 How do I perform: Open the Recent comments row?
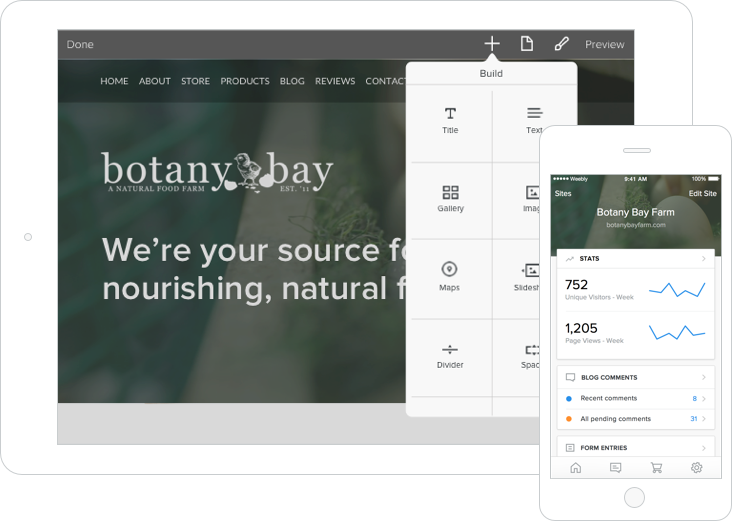pyautogui.click(x=636, y=399)
